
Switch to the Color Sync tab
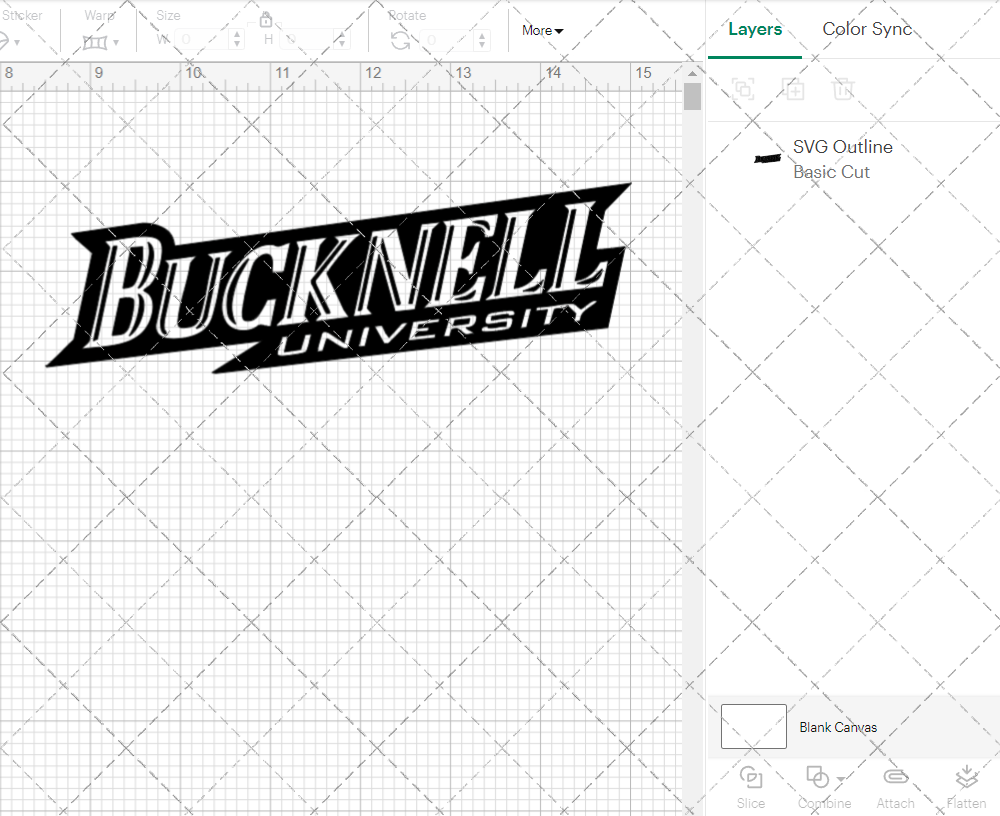point(867,29)
